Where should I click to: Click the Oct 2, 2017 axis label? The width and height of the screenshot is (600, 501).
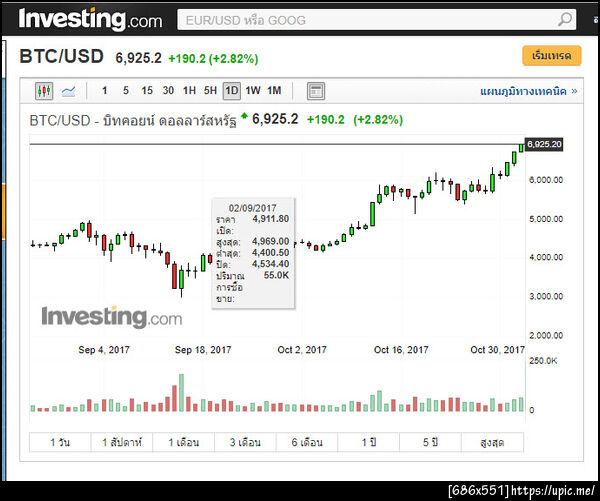click(x=302, y=350)
